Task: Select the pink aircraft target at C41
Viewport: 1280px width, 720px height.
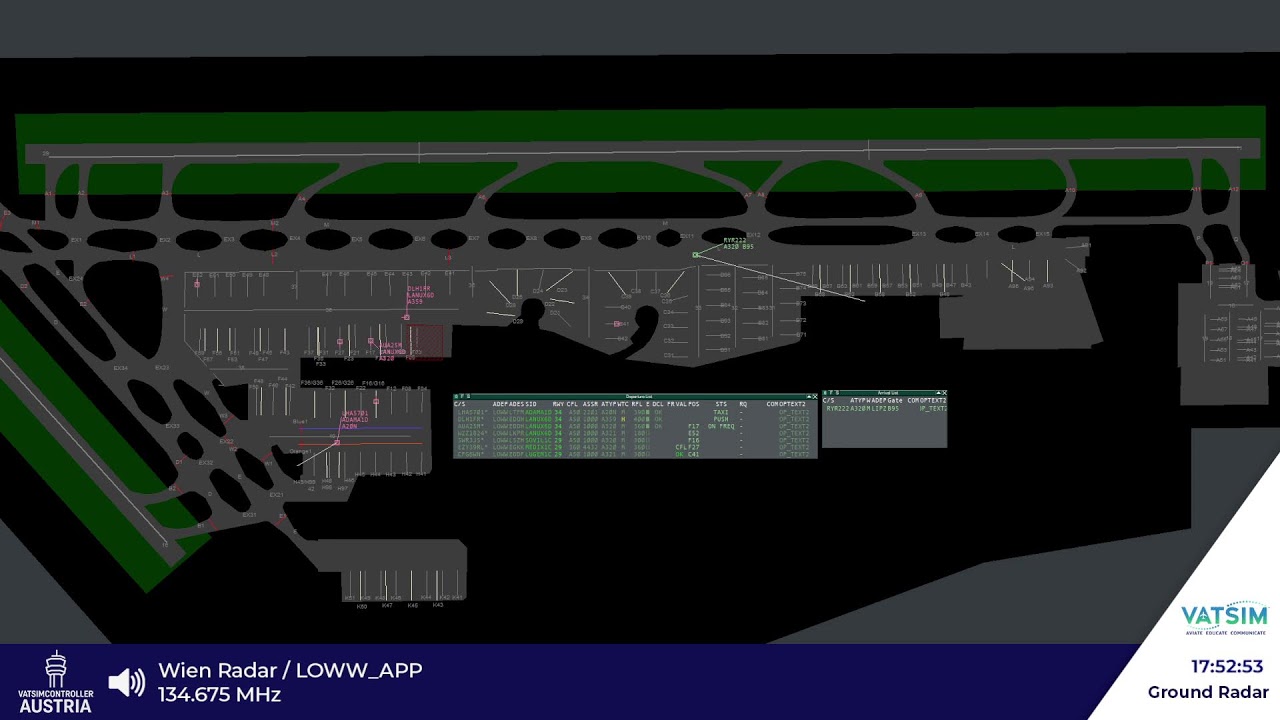Action: (x=617, y=324)
